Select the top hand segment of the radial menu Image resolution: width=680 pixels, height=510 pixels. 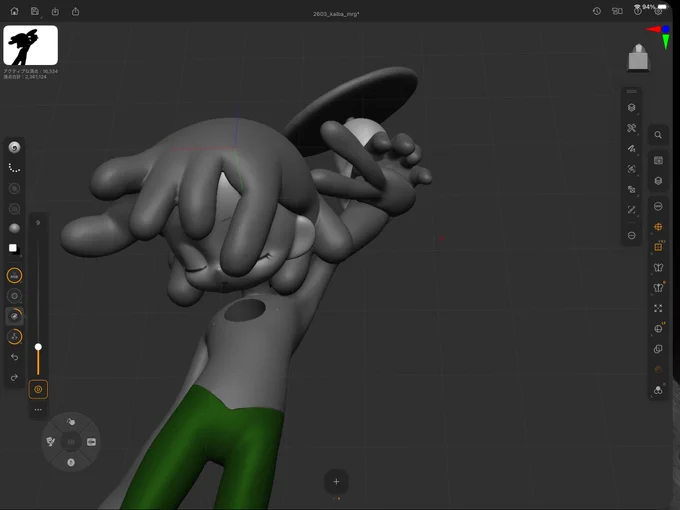pyautogui.click(x=71, y=422)
